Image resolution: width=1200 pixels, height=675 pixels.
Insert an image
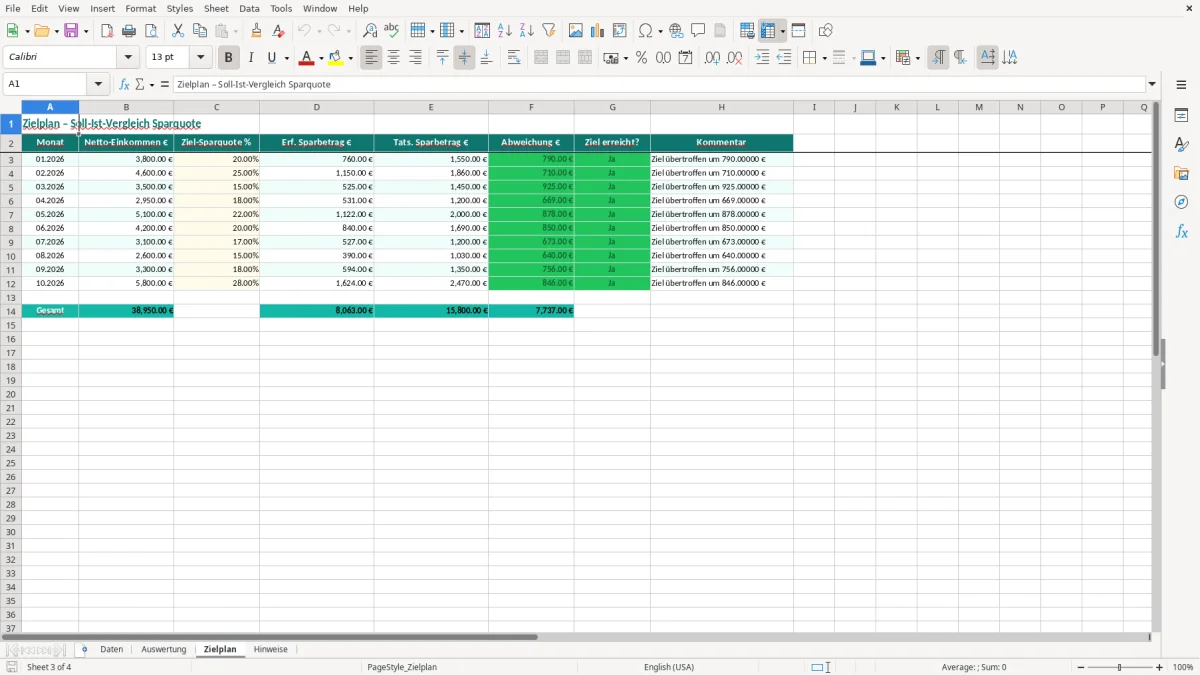tap(576, 31)
